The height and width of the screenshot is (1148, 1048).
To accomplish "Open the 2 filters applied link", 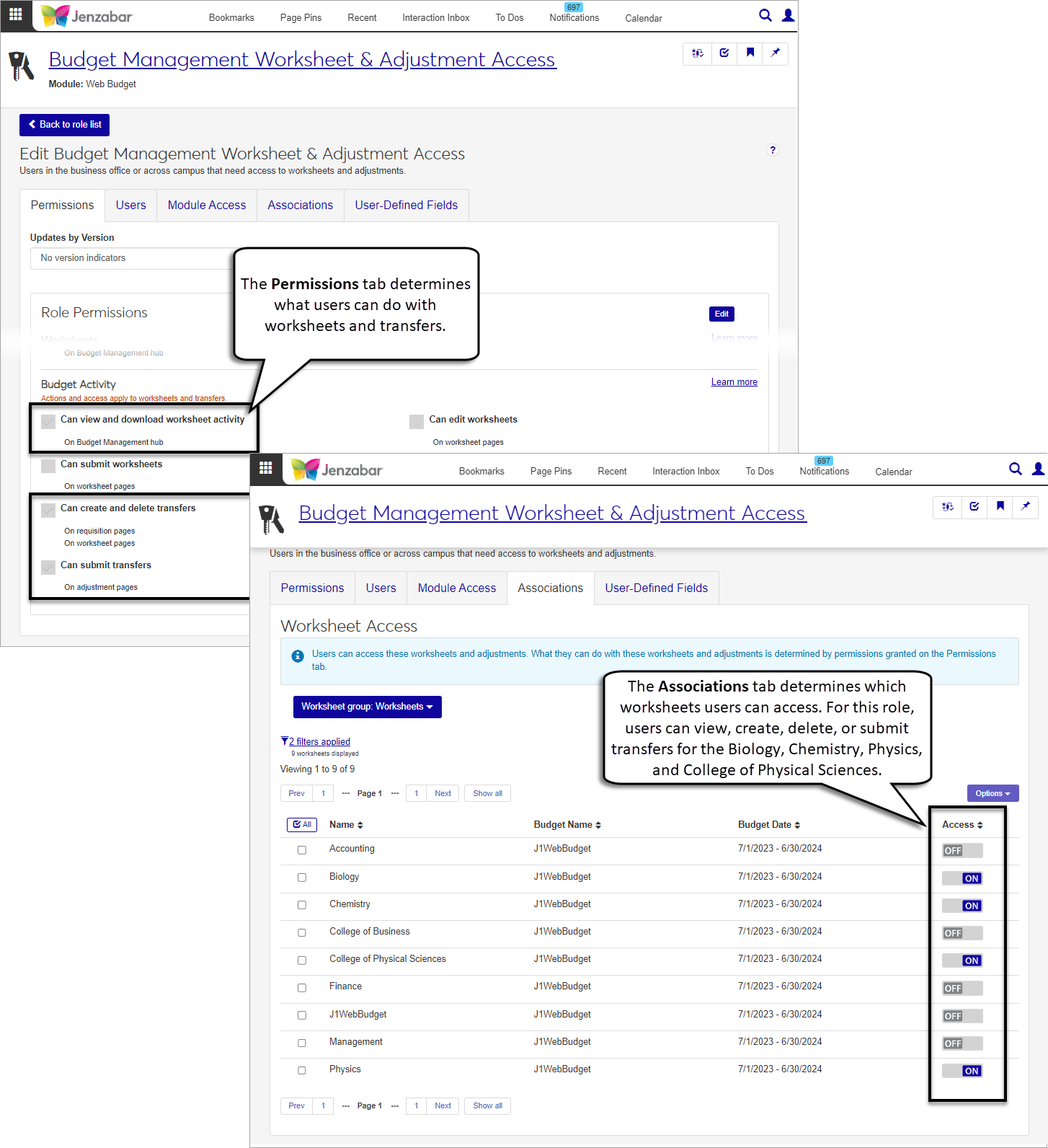I will point(319,741).
